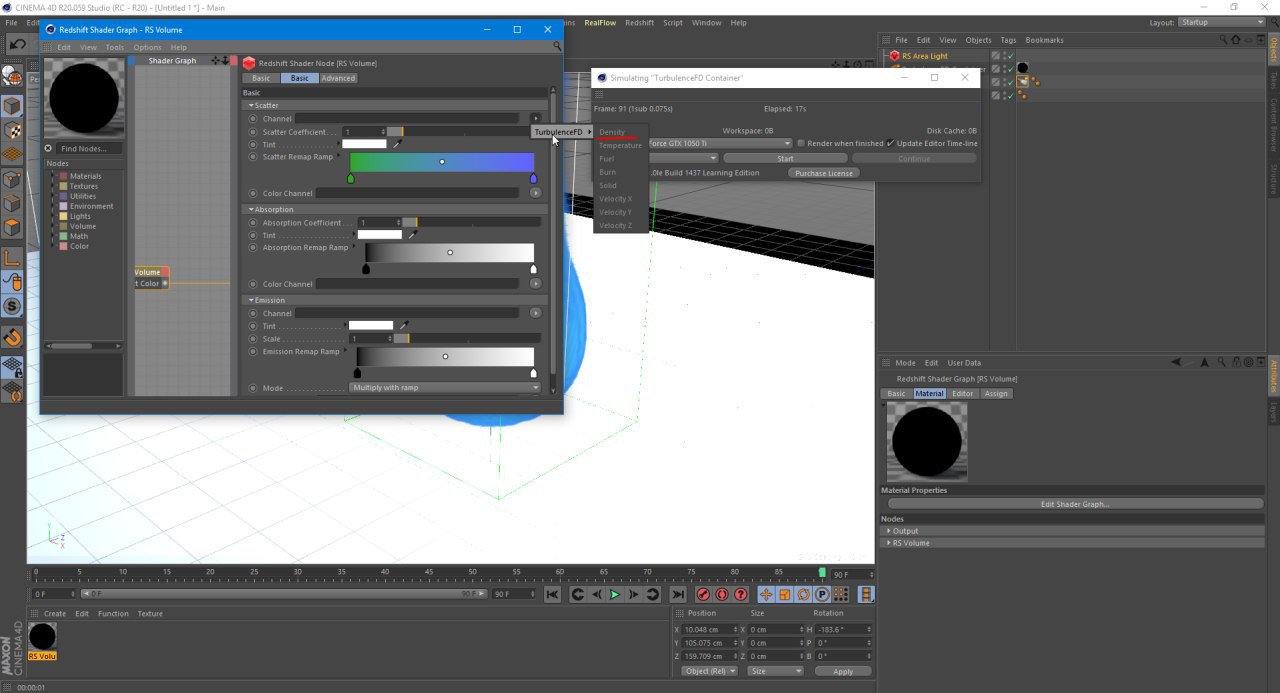Click the Emission Tint eyedropper icon

[x=404, y=326]
